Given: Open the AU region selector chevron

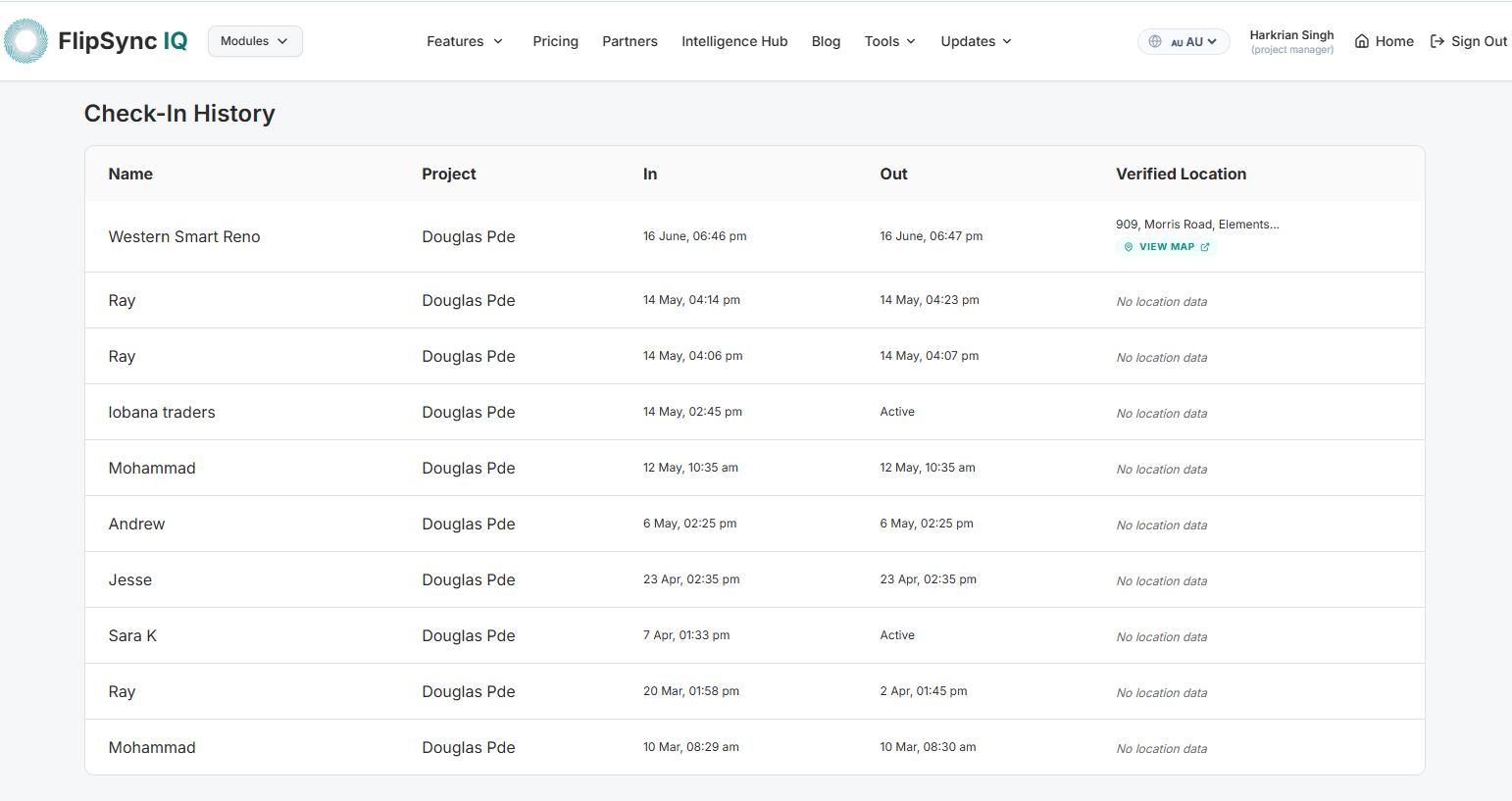Looking at the screenshot, I should [1212, 41].
